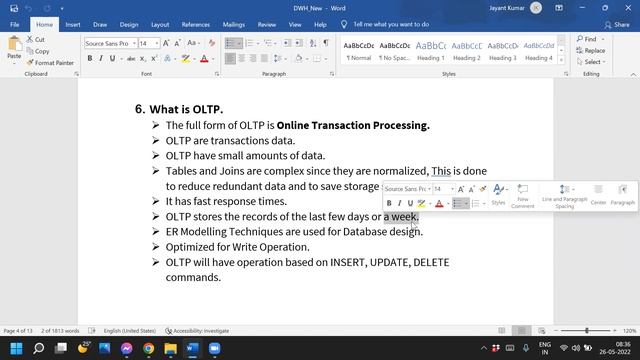This screenshot has height=360, width=640.
Task: Click the Share button
Action: [x=617, y=24]
